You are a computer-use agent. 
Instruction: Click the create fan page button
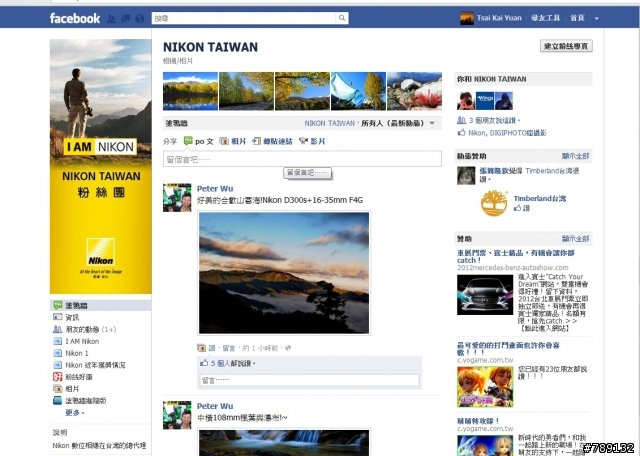click(x=566, y=46)
